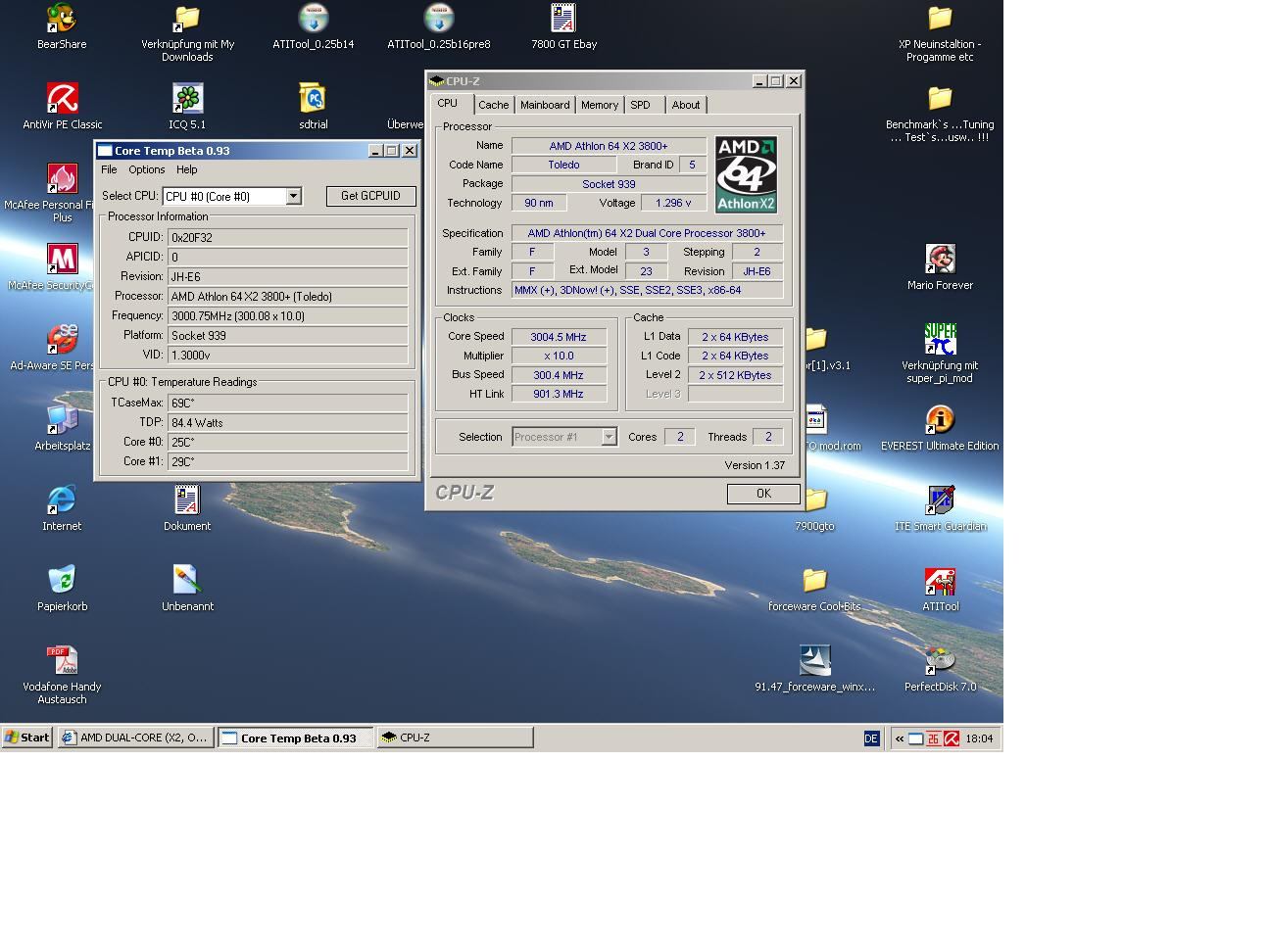Open Verknüpfung mit My Downloads folder

click(x=187, y=18)
